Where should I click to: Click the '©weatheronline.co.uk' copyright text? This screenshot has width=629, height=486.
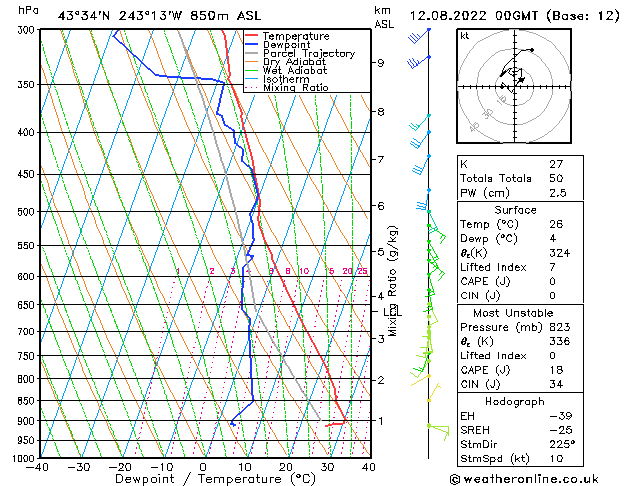(524, 479)
